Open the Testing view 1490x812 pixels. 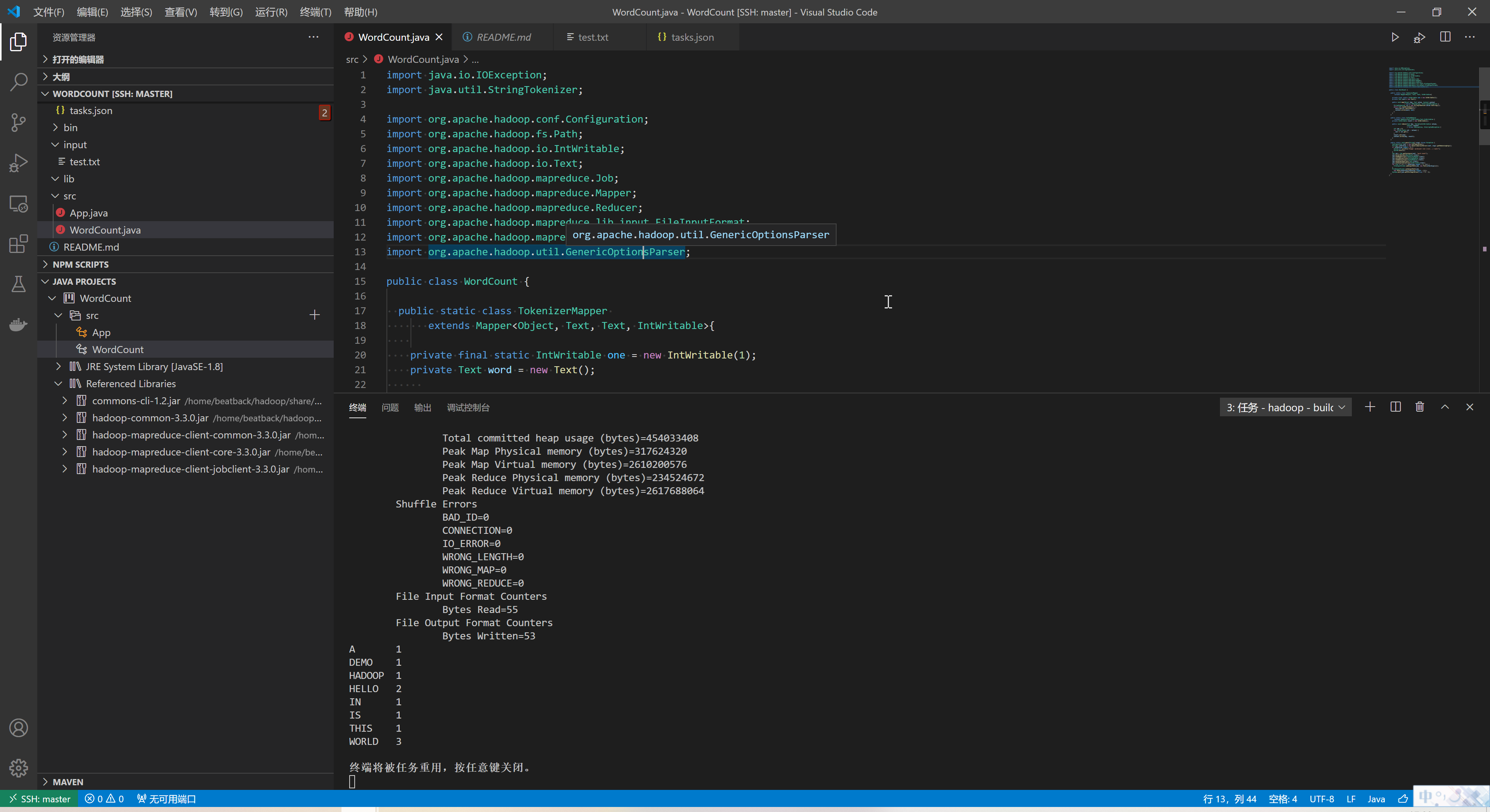click(19, 284)
